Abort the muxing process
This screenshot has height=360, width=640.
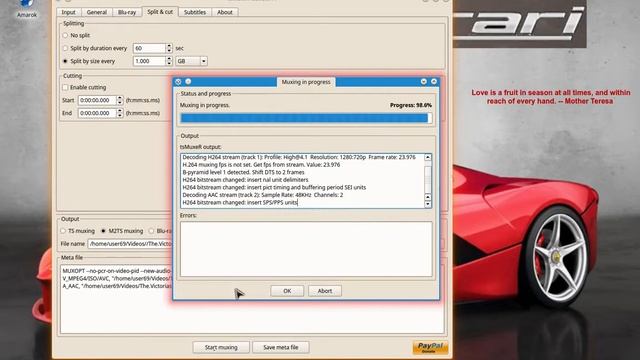pyautogui.click(x=325, y=291)
